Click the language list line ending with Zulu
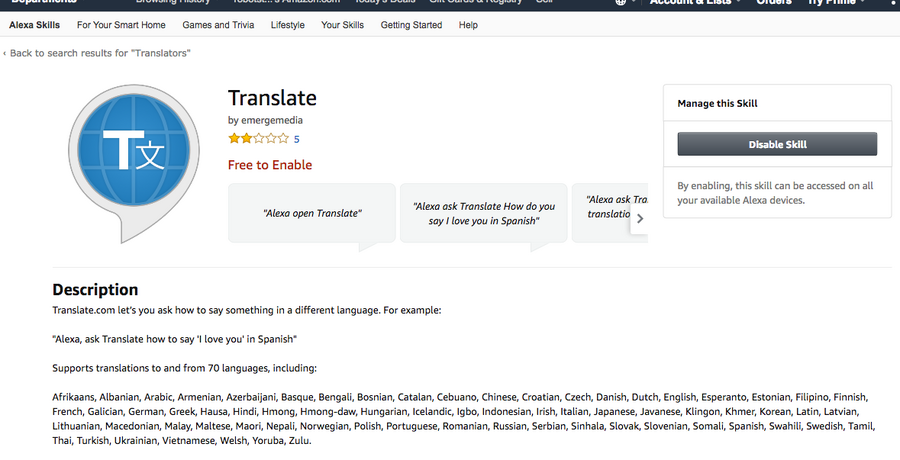Screen dimensions: 900x460 182,441
